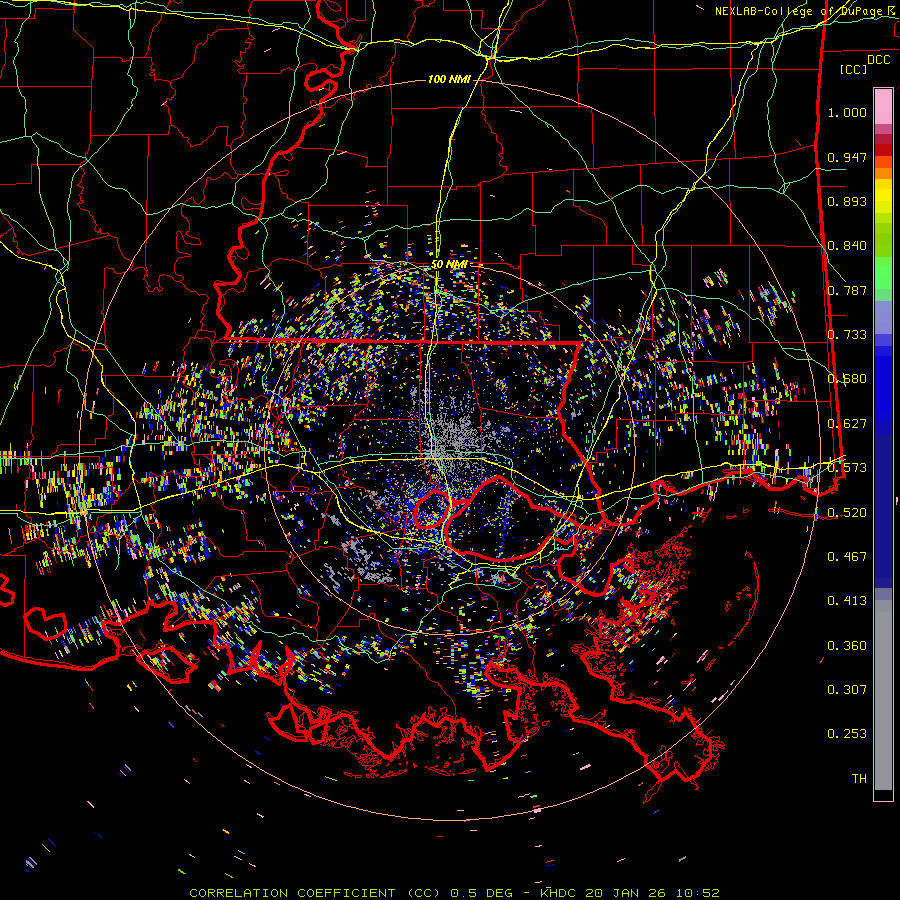Click the 0.520 color scale value
This screenshot has height=900, width=900.
(847, 513)
